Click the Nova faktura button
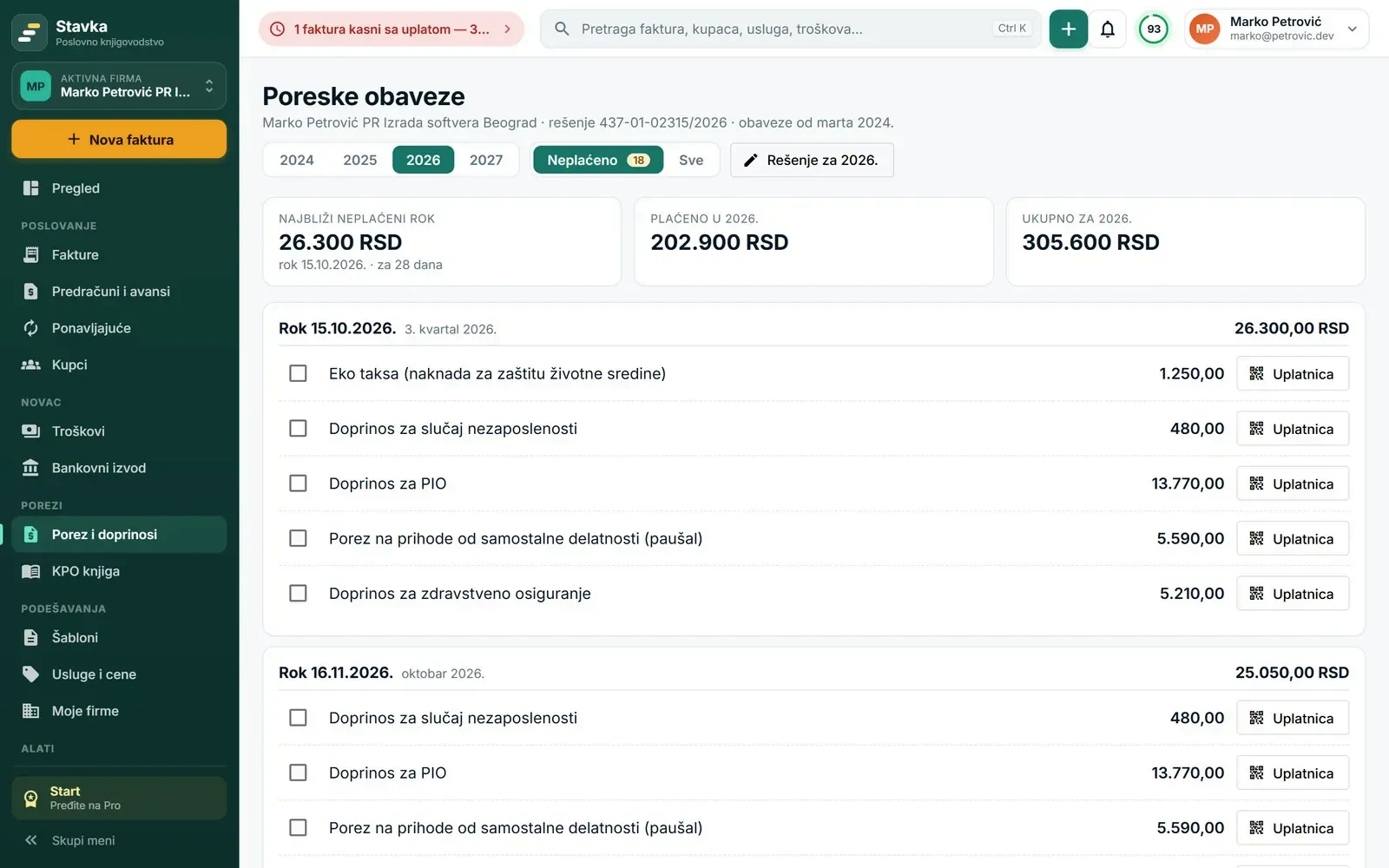Image resolution: width=1389 pixels, height=868 pixels. point(119,139)
